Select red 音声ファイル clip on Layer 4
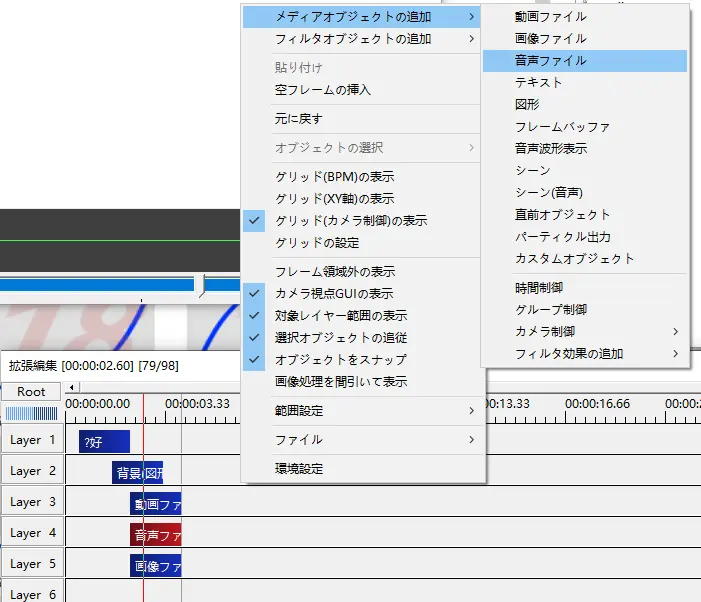701x602 pixels. coord(156,535)
